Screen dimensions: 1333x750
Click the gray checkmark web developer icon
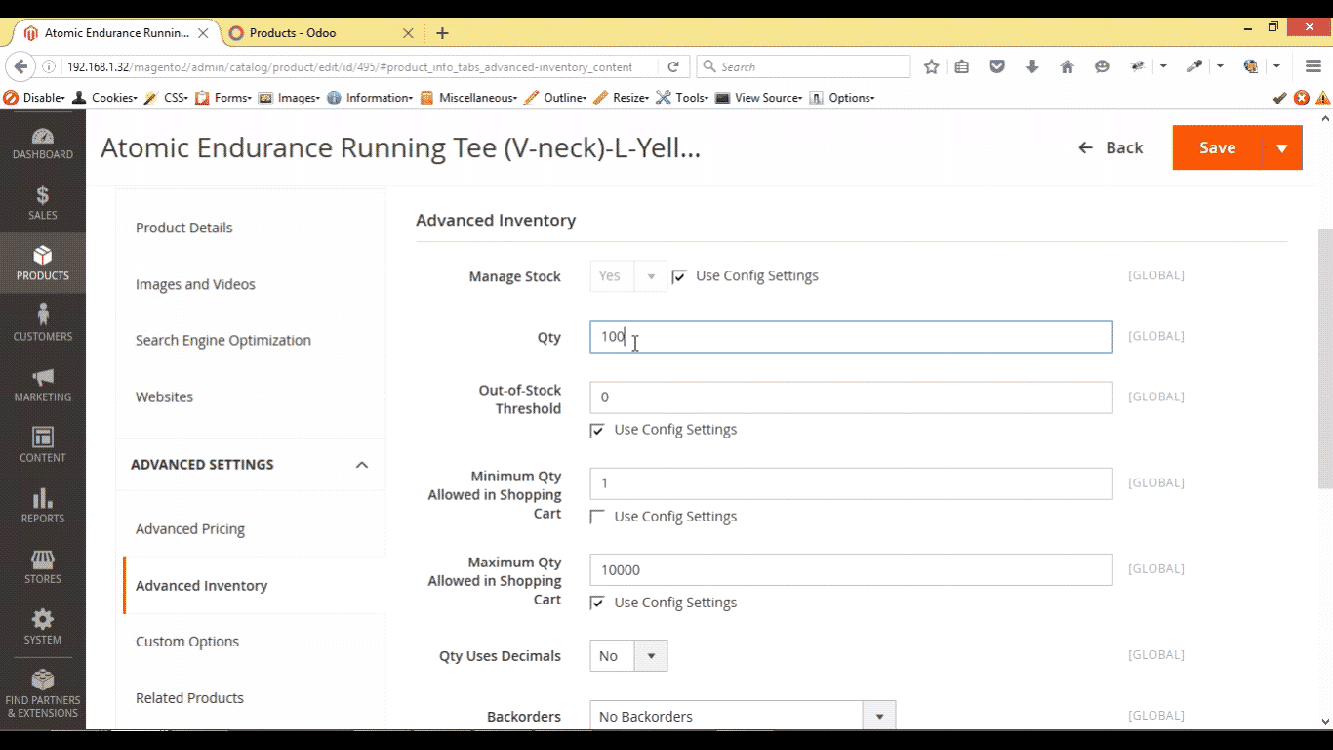tap(1279, 98)
